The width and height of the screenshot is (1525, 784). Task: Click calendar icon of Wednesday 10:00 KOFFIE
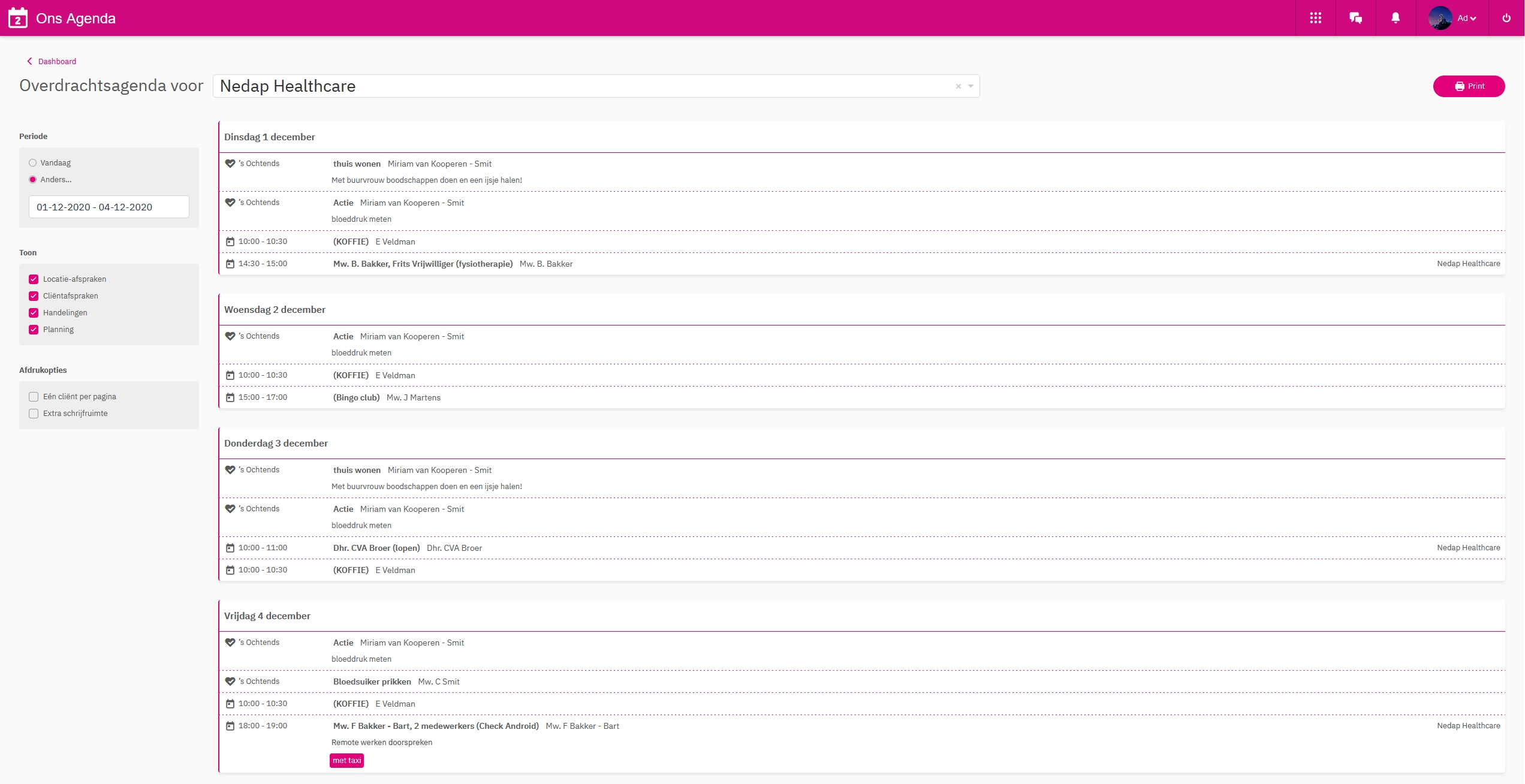coord(230,375)
